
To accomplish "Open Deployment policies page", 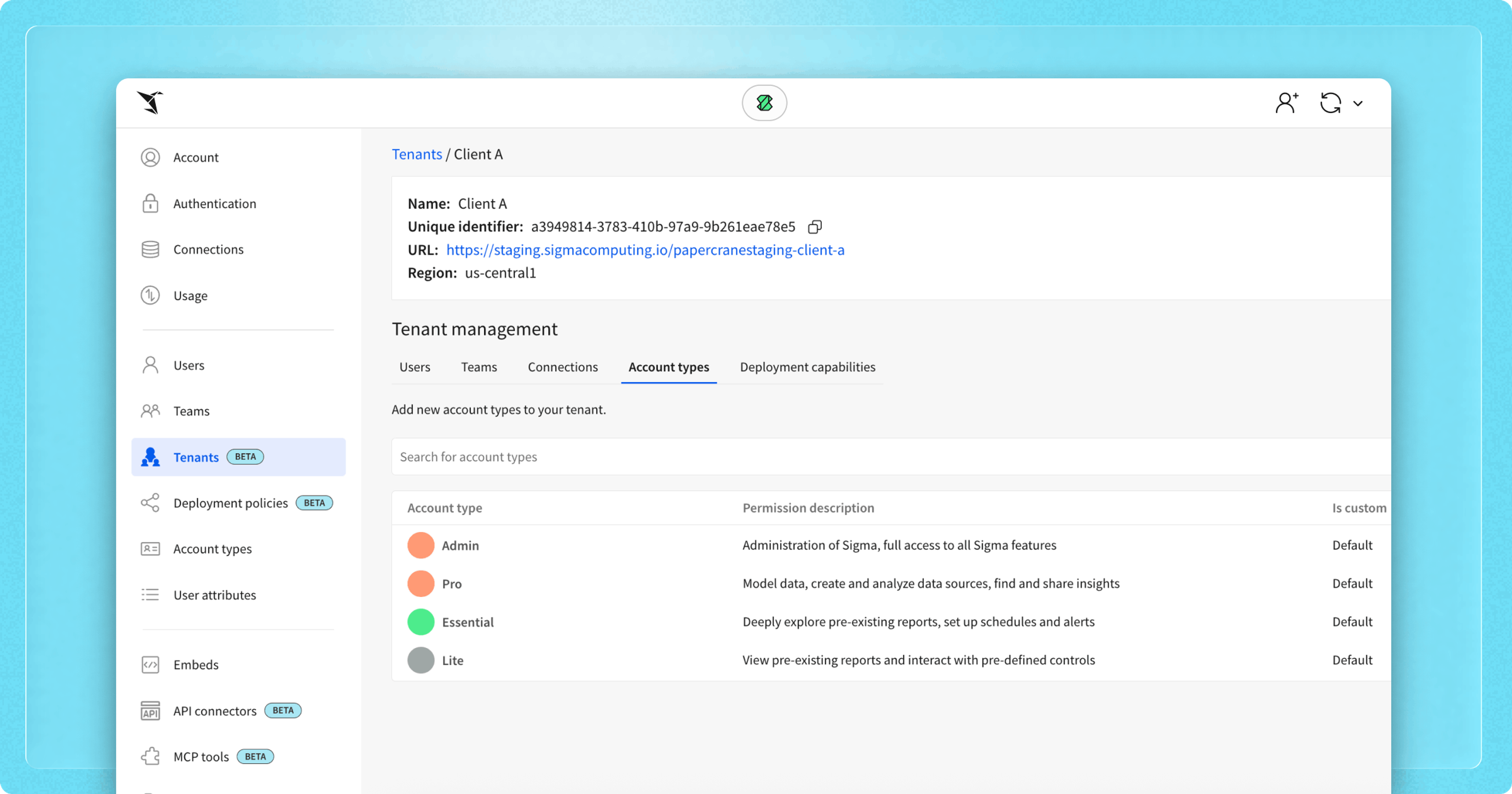I will tap(238, 503).
